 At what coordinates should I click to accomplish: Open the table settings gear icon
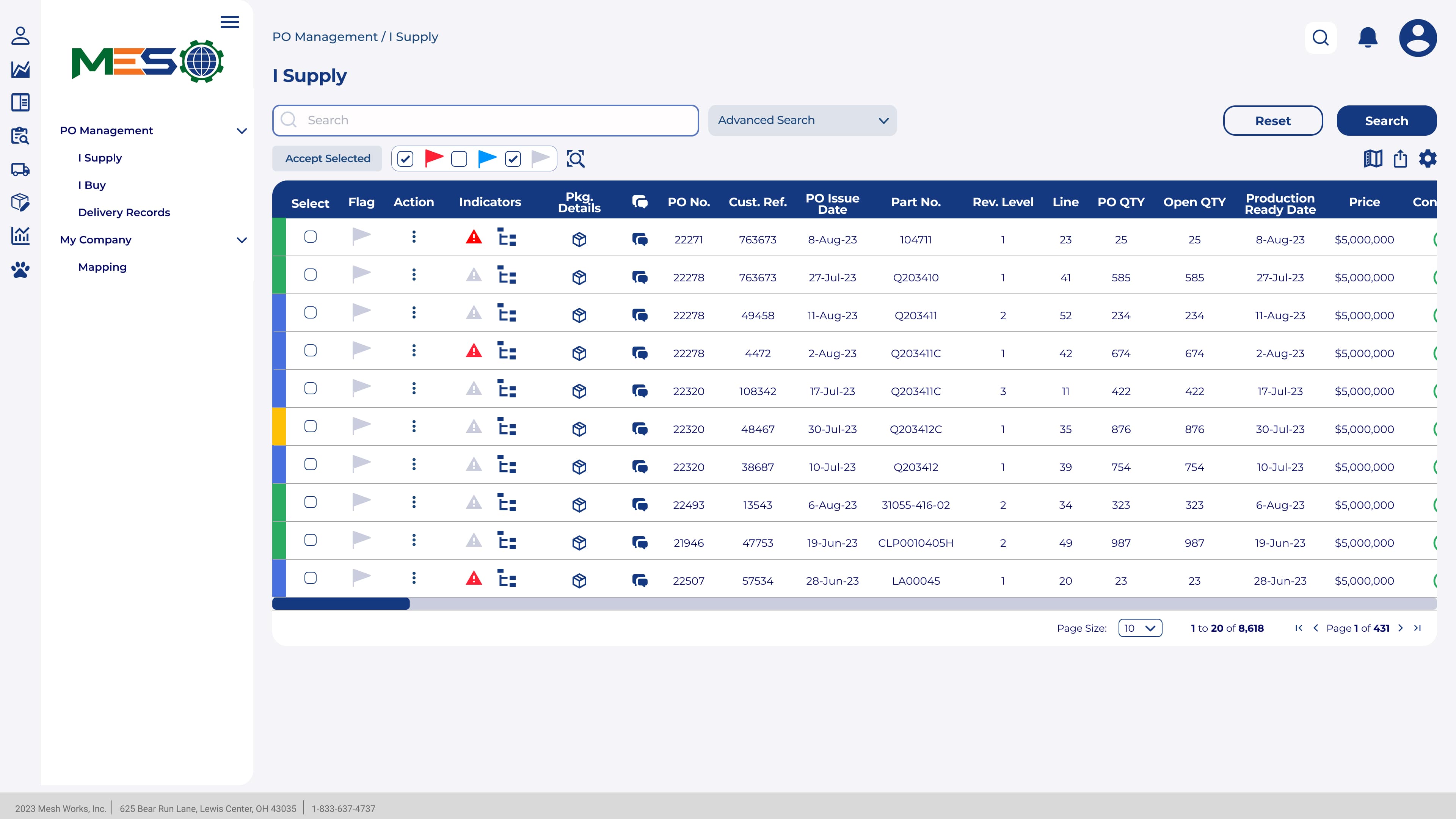point(1428,159)
